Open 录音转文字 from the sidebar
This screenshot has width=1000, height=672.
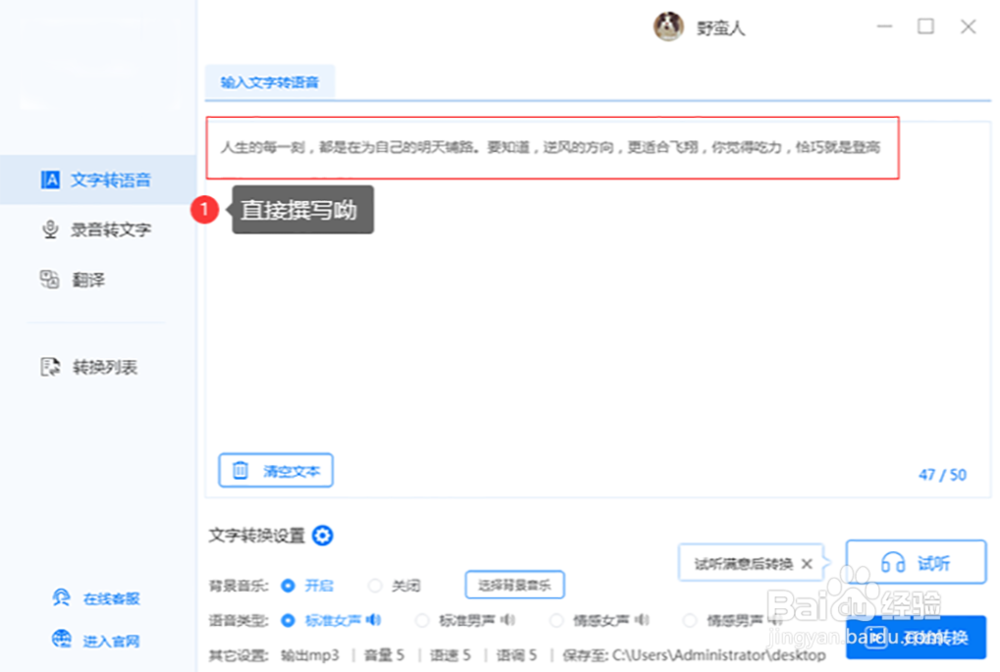click(95, 230)
